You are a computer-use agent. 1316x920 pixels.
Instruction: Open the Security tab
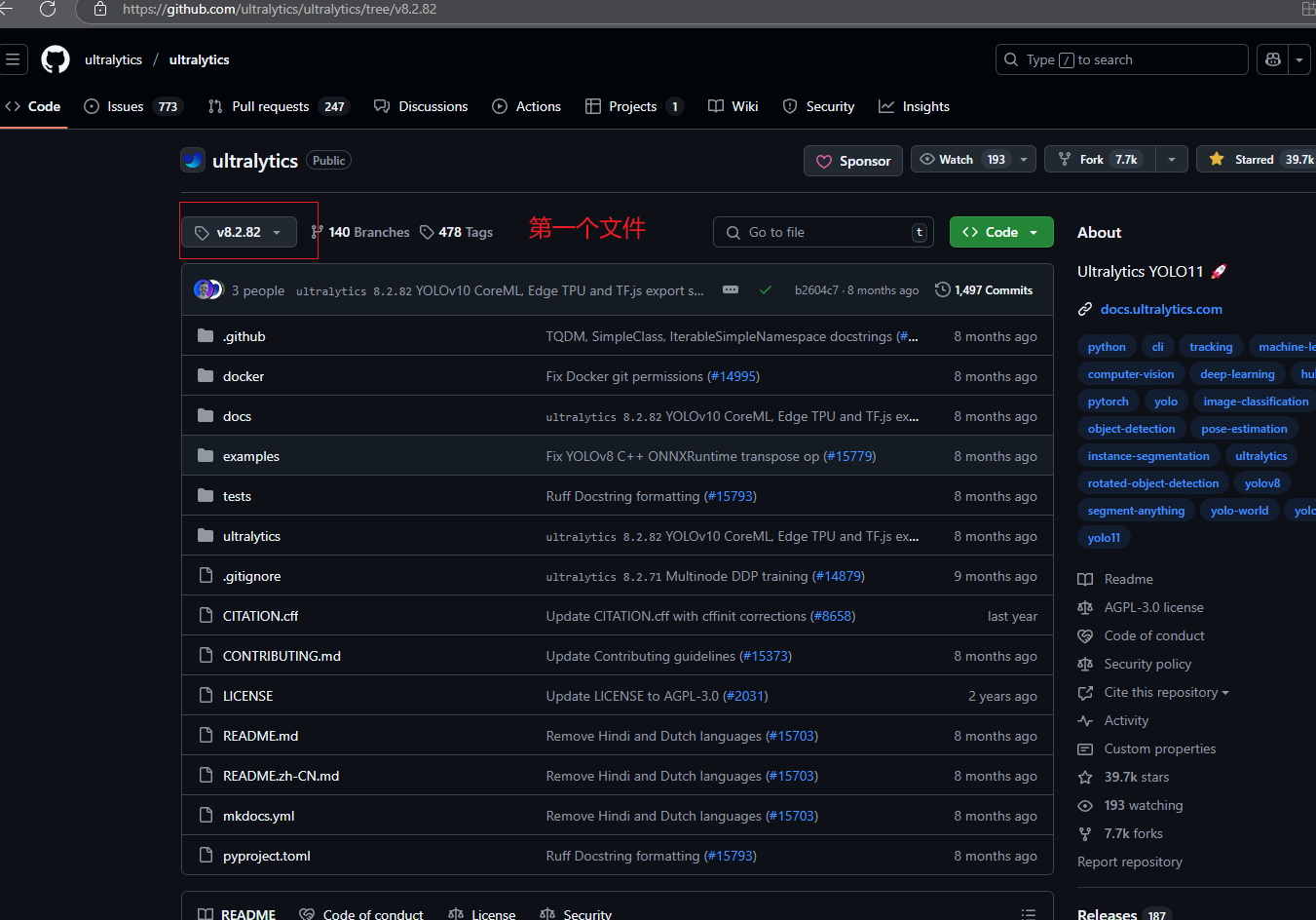[819, 106]
